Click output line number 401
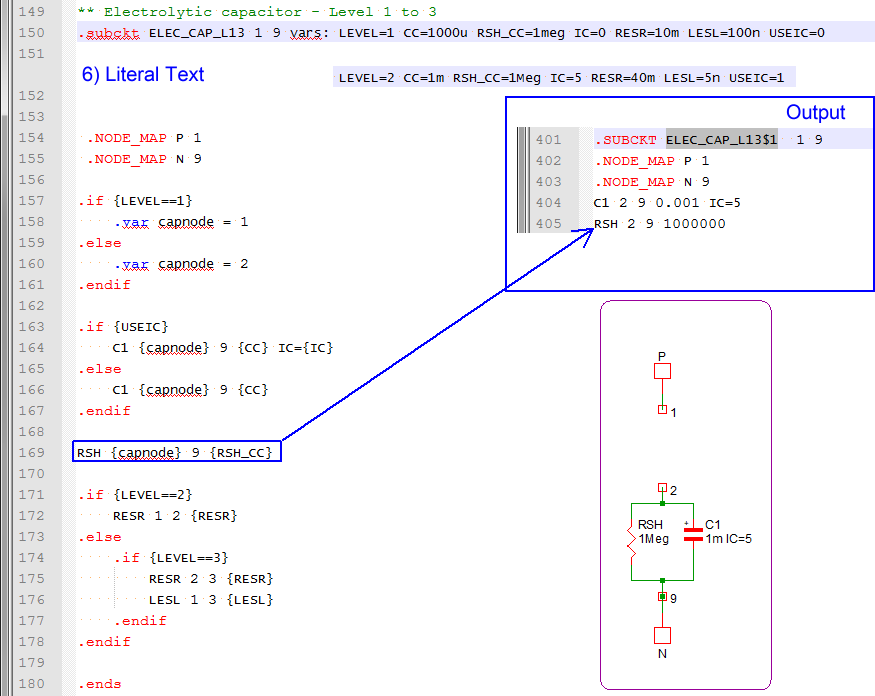Viewport: 875px width, 696px height. click(549, 140)
